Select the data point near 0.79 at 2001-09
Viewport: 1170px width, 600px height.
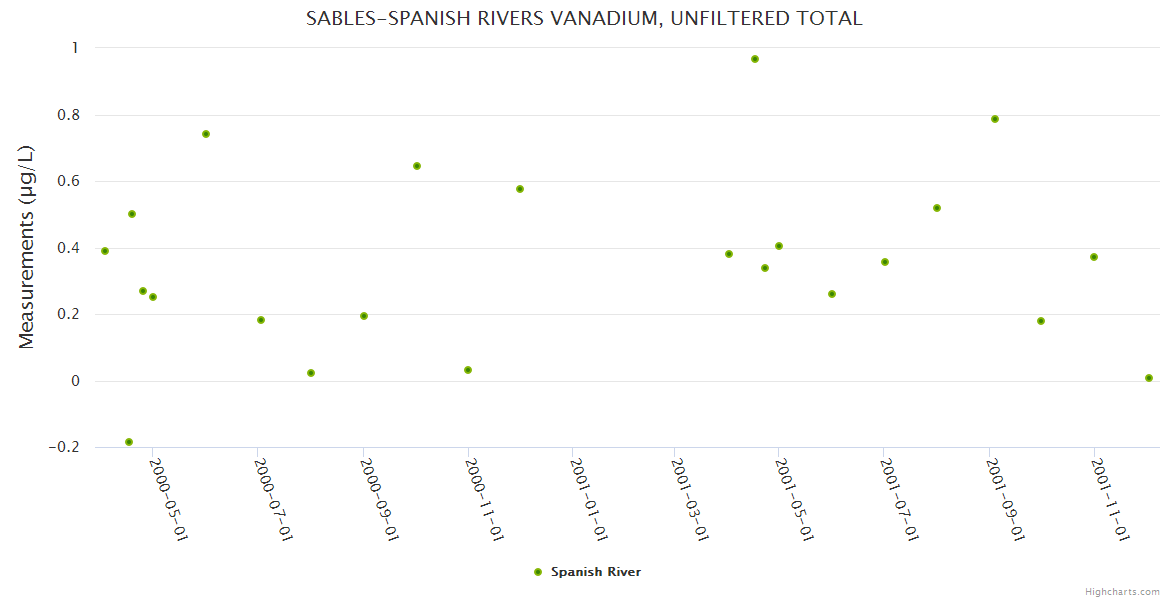click(995, 119)
